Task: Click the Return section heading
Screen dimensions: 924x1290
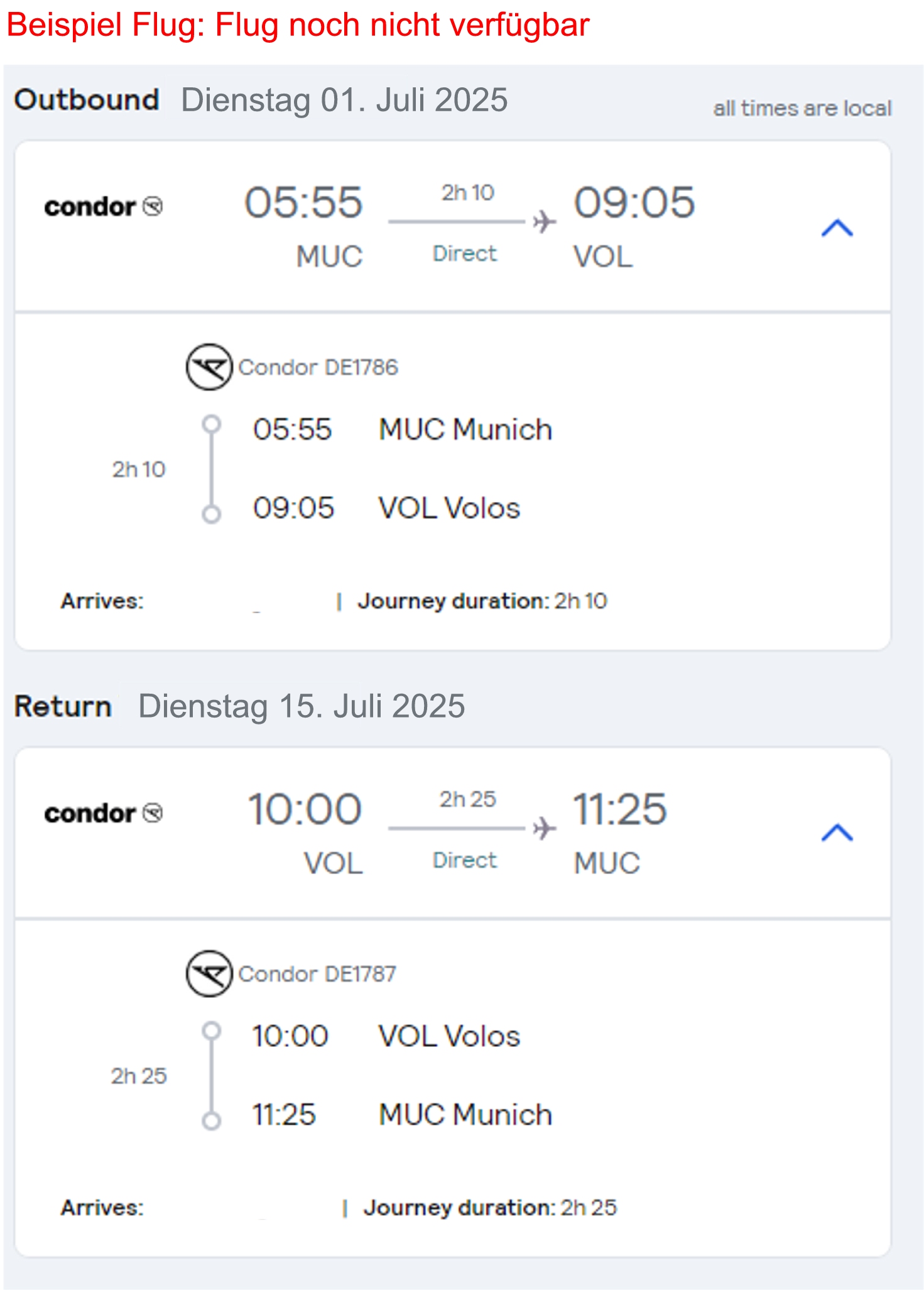Action: pyautogui.click(x=63, y=706)
